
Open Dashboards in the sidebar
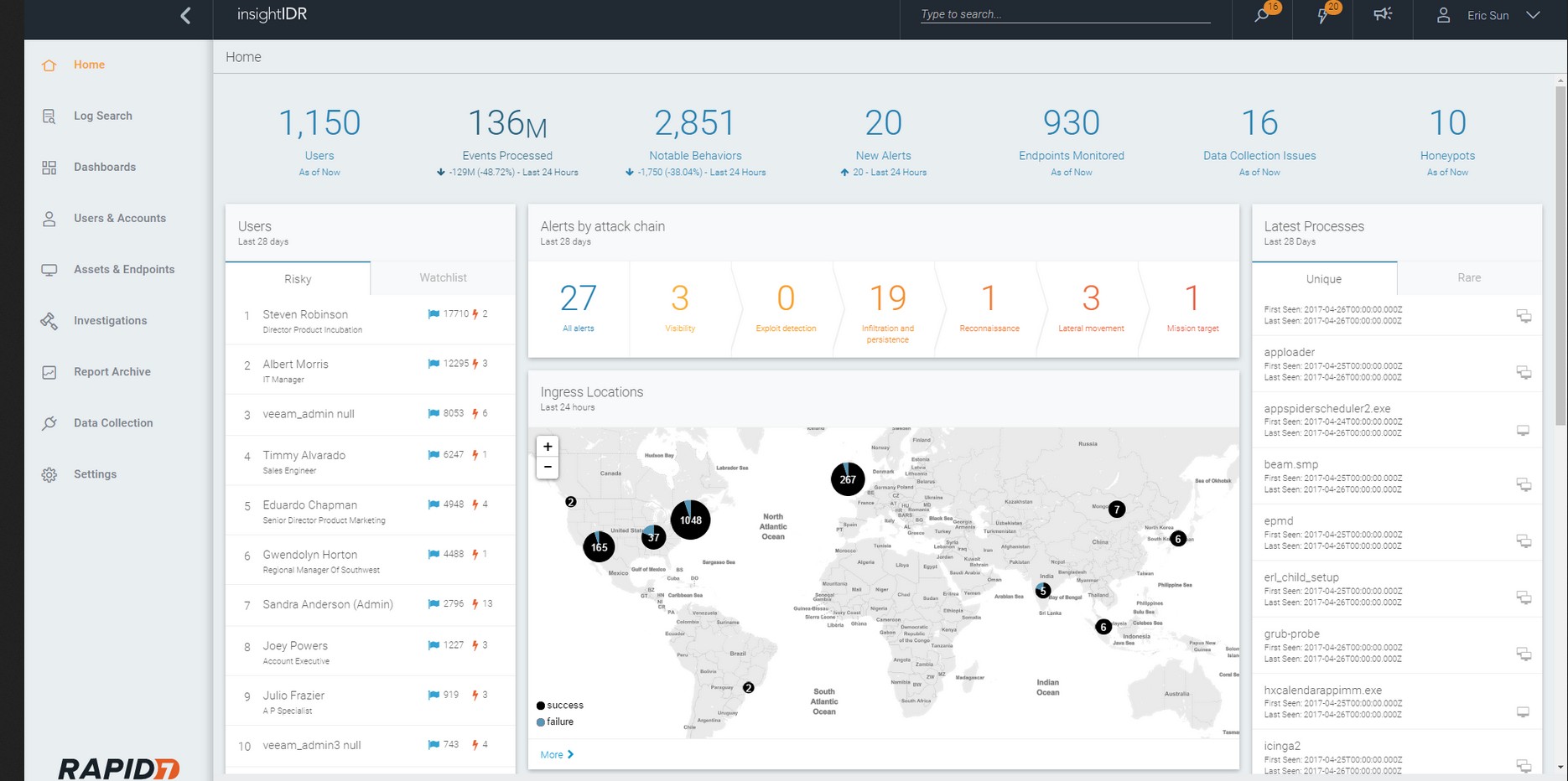pyautogui.click(x=105, y=167)
